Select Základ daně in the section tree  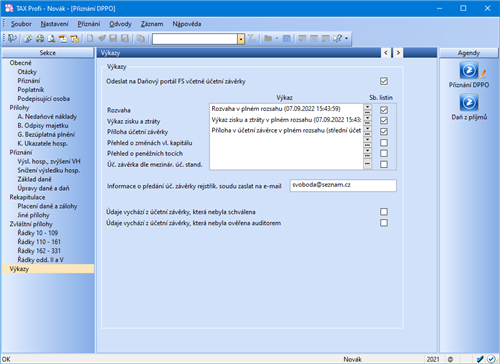click(34, 179)
